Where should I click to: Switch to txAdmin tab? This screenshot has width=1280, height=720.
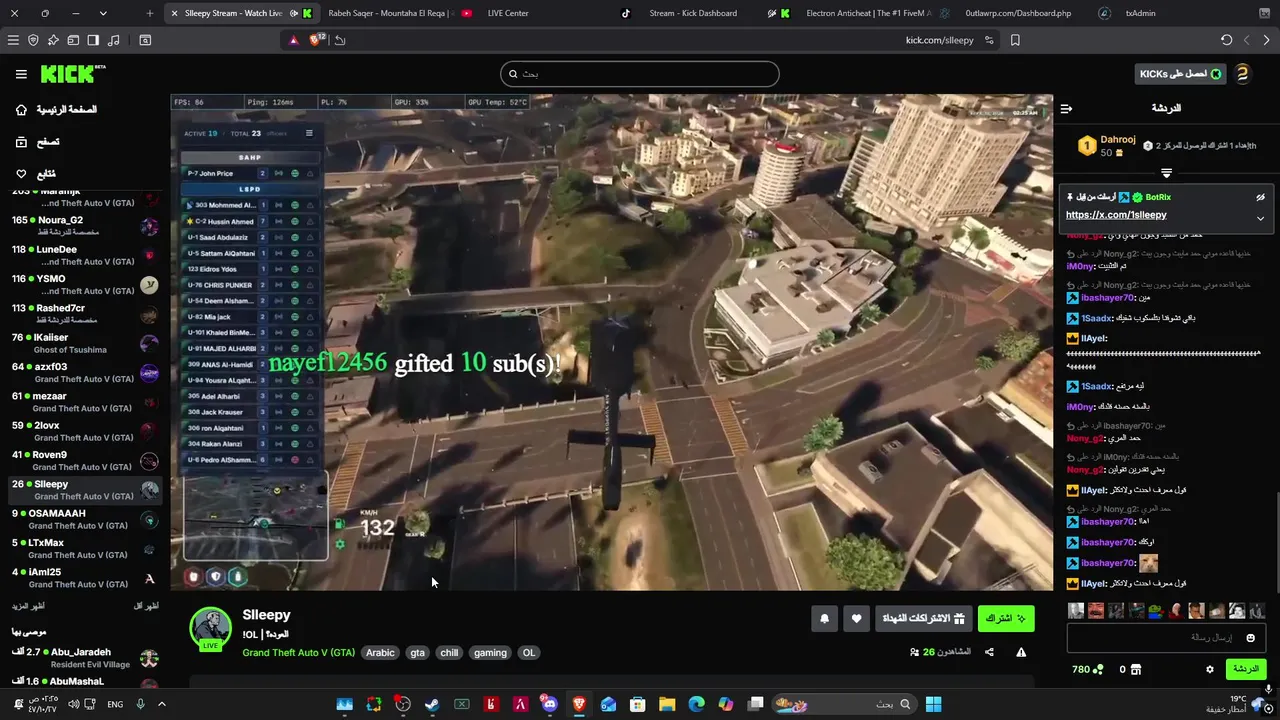[1140, 13]
